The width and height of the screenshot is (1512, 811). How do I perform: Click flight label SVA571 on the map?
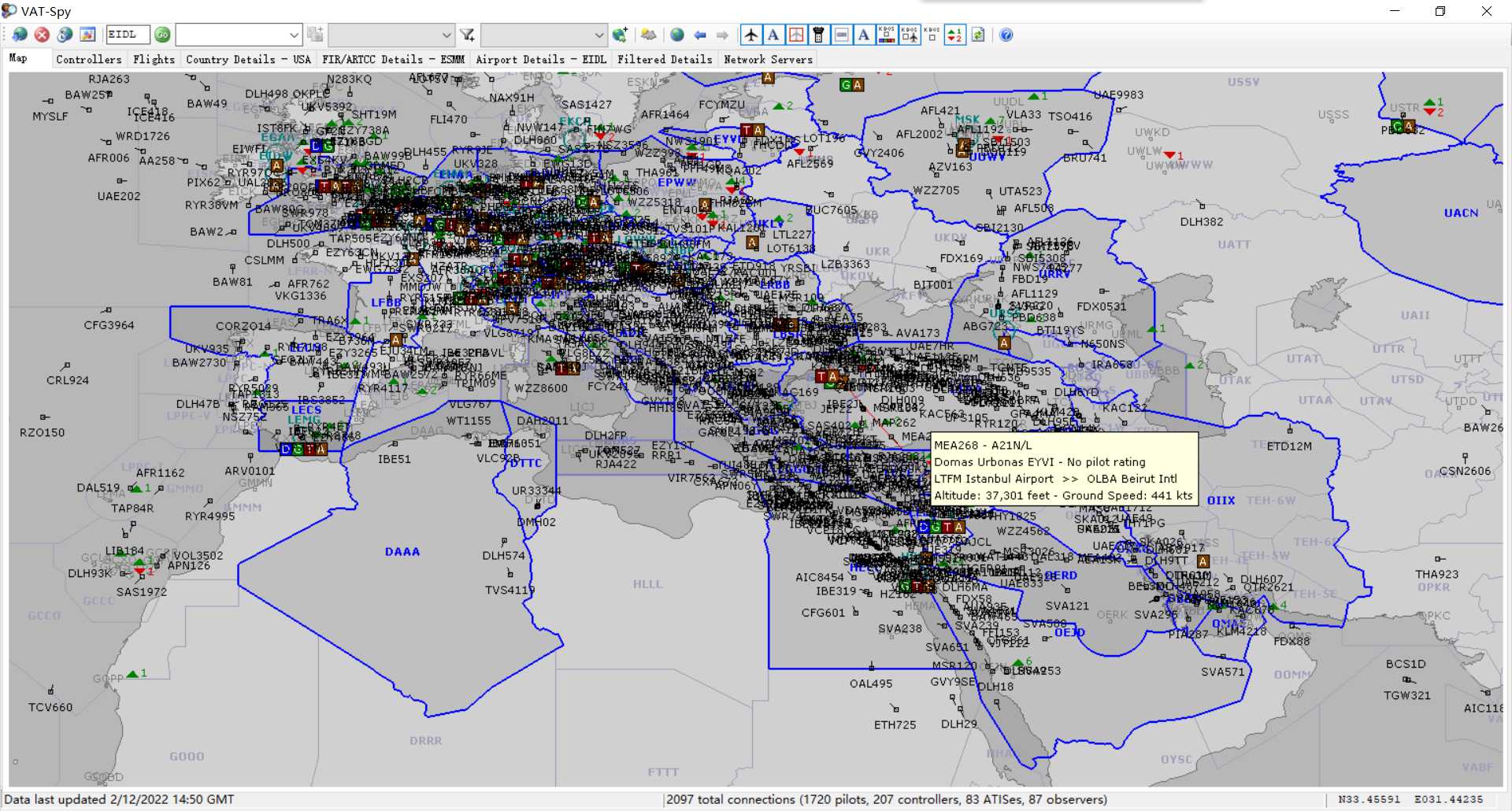[1223, 672]
